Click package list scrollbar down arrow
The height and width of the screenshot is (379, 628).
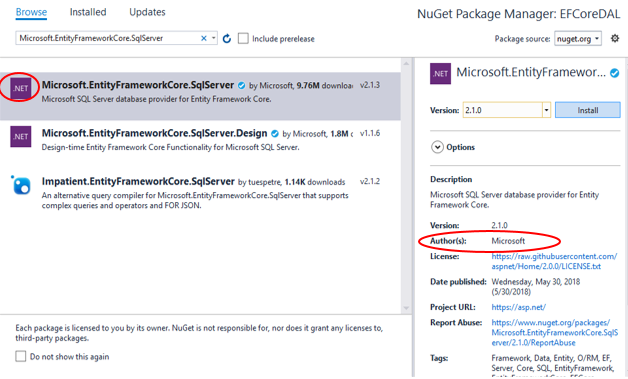click(406, 308)
